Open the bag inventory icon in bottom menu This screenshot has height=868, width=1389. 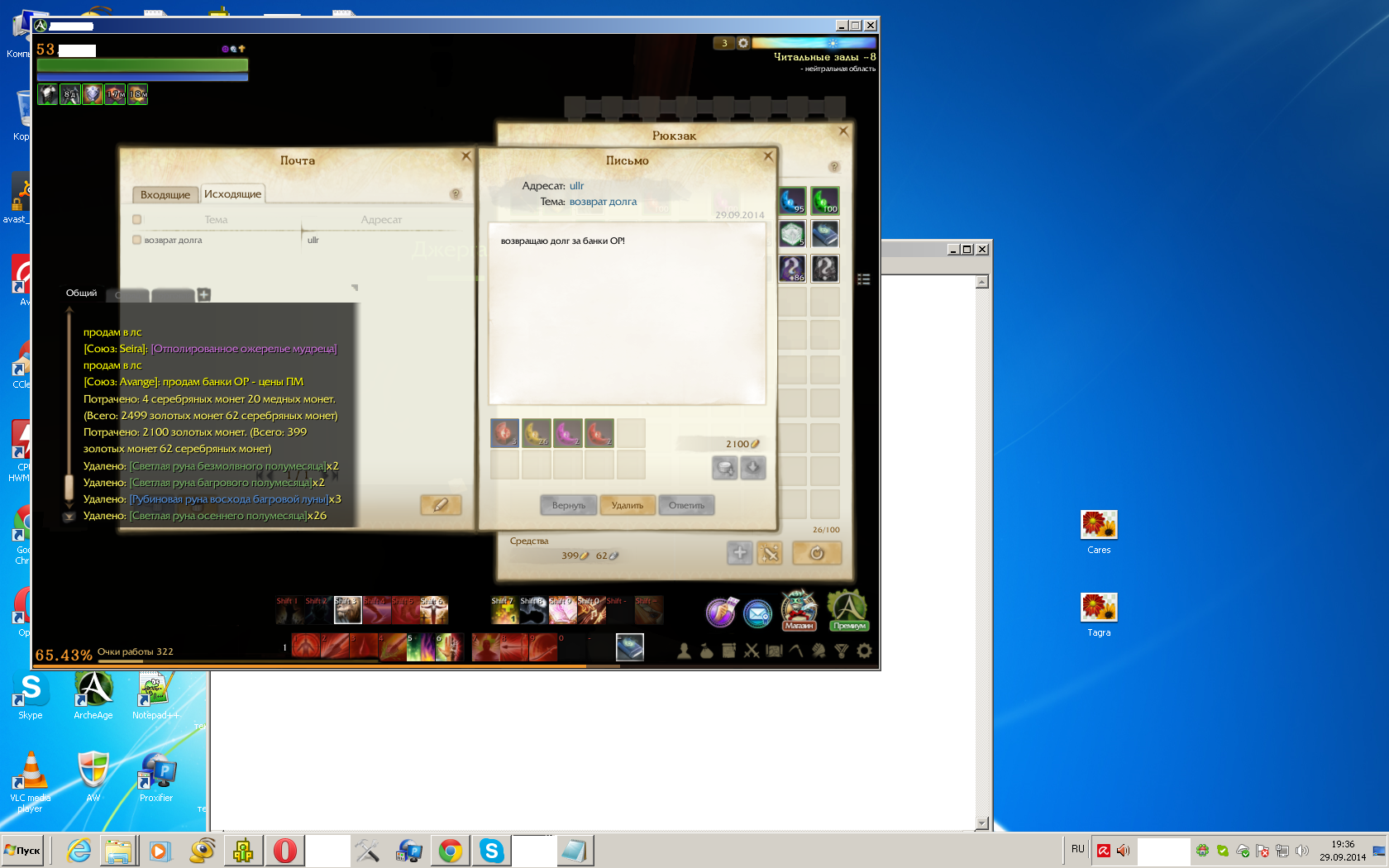706,651
